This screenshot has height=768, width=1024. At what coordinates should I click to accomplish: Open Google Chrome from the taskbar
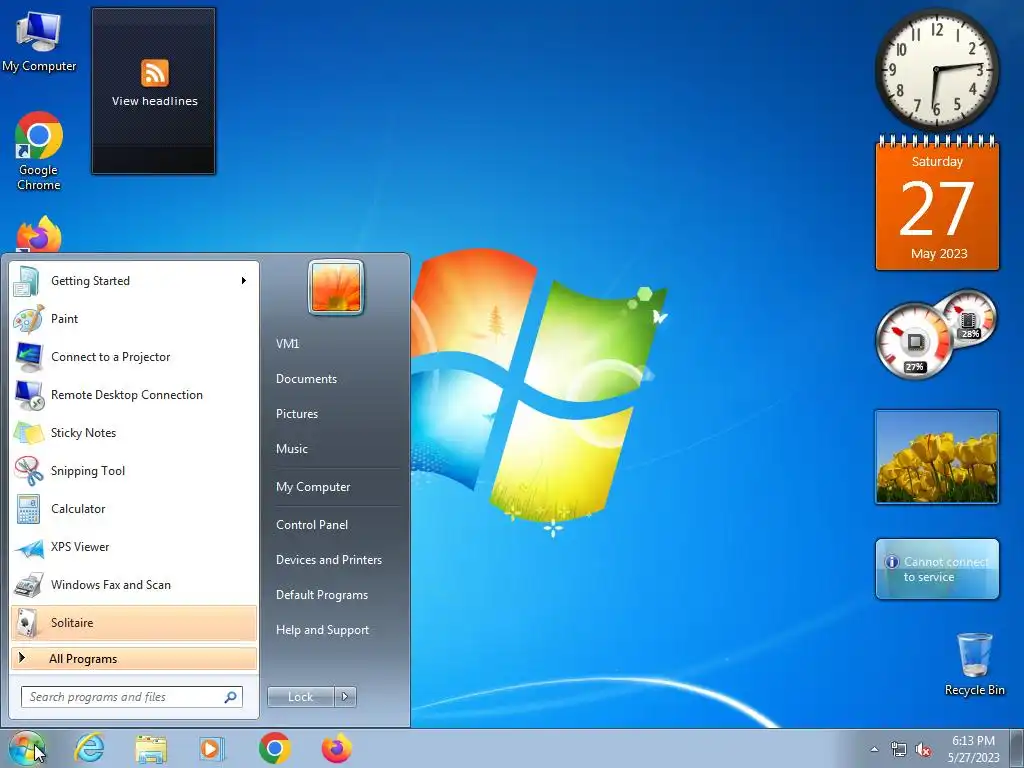tap(274, 748)
